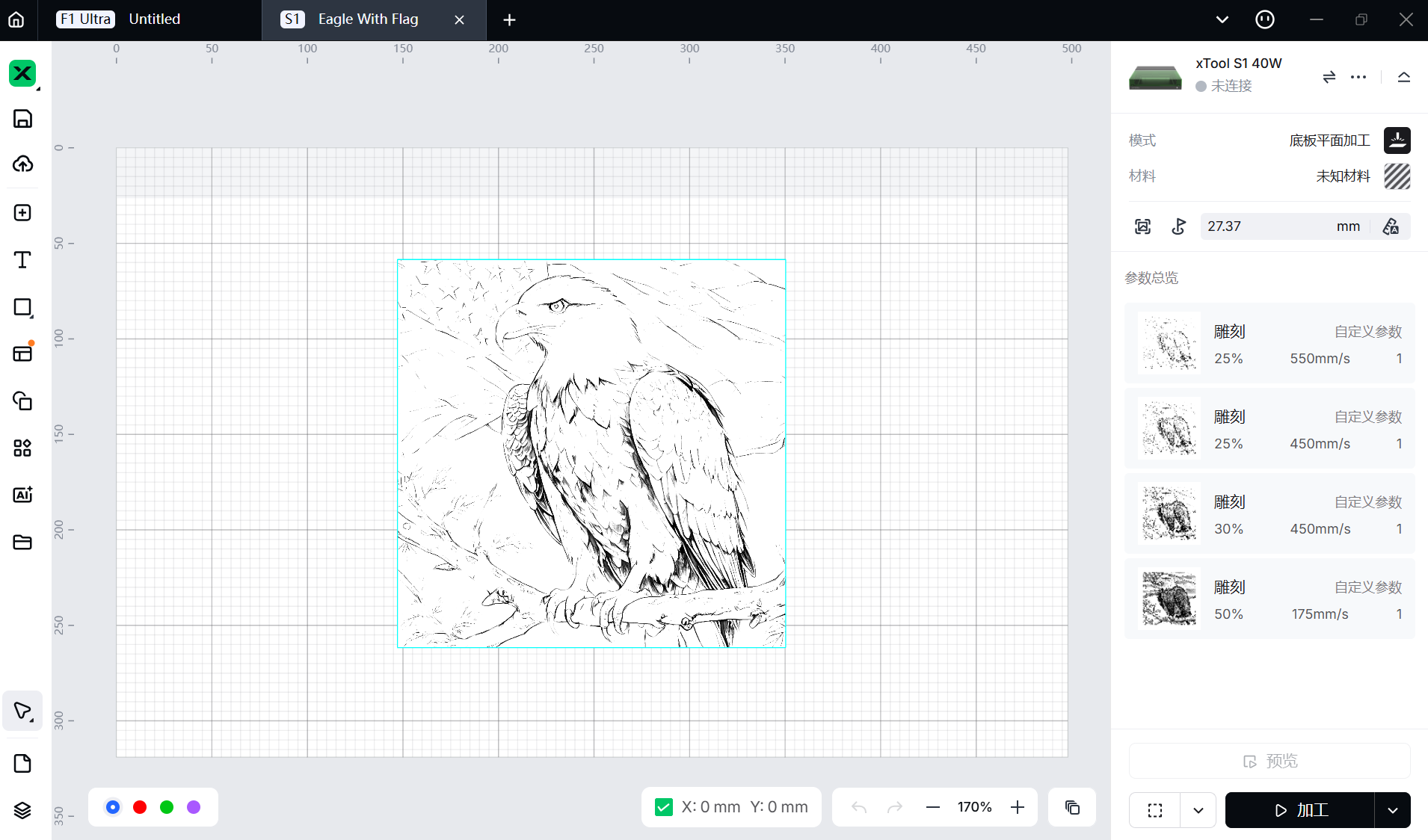1428x840 pixels.
Task: Open the AI generation tool
Action: pos(22,495)
